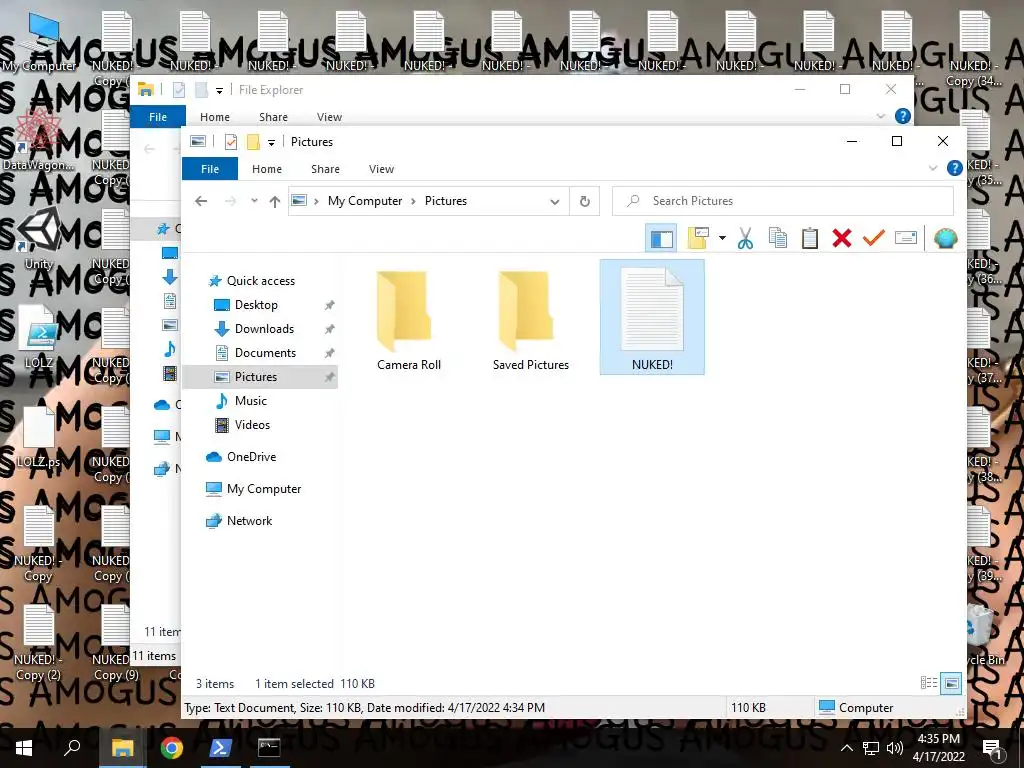Click the globe shell icon in toolbar
Screen dimensions: 1024x768
(945, 238)
